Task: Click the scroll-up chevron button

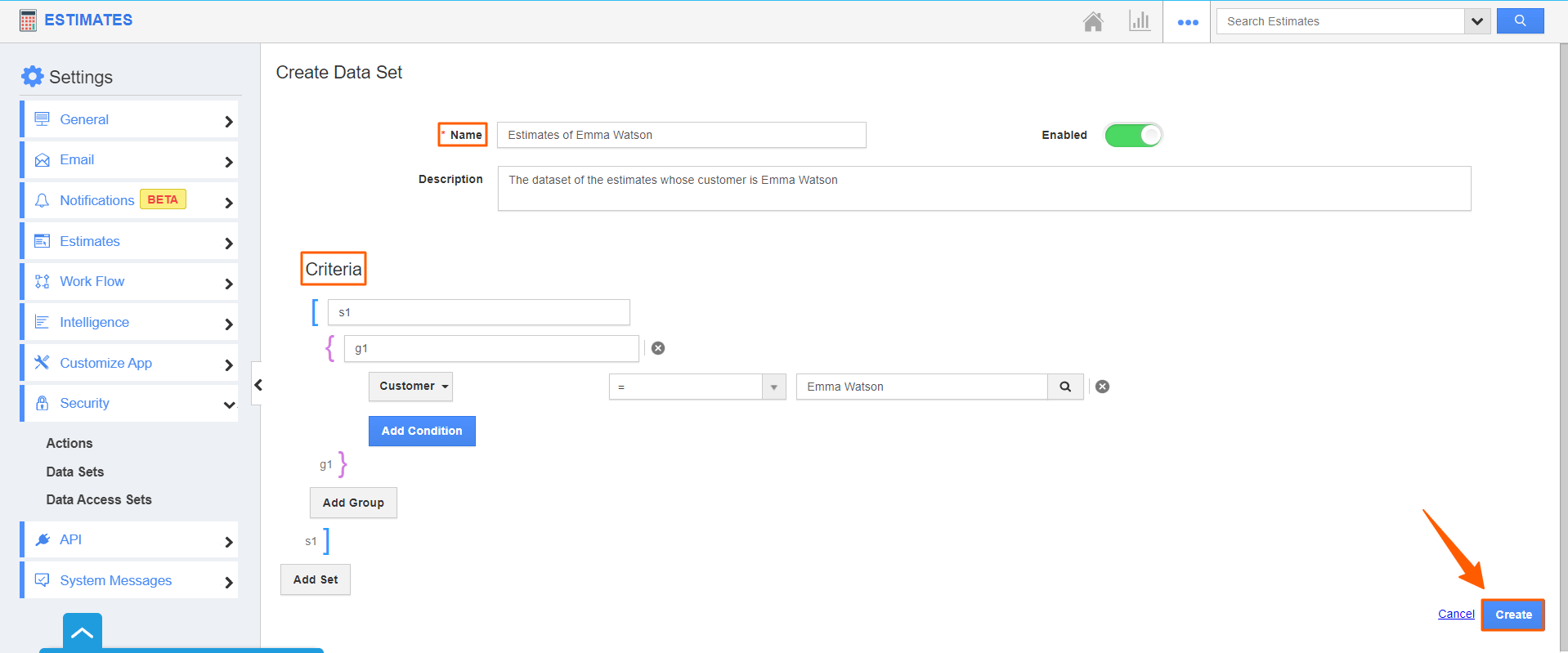Action: tap(83, 632)
